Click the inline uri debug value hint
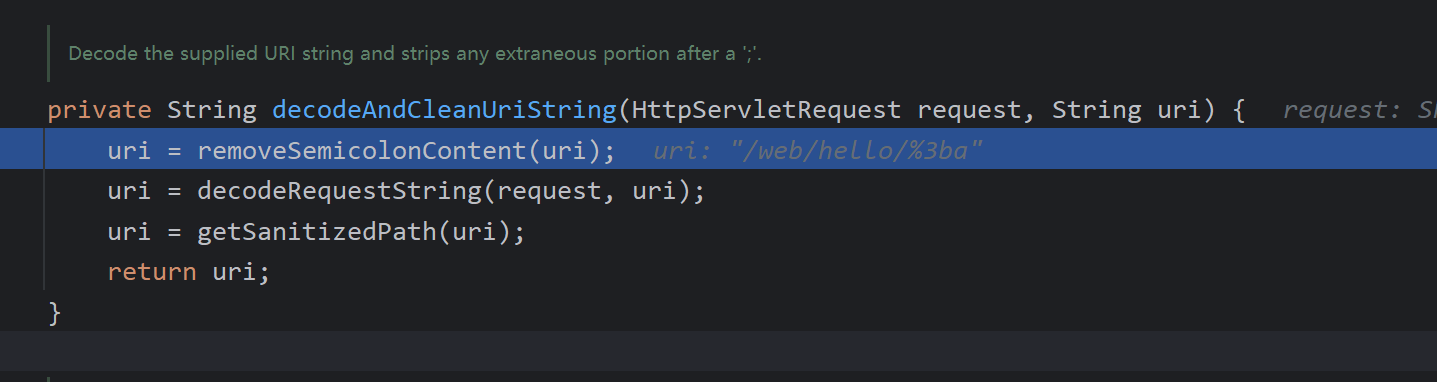The height and width of the screenshot is (382, 1437). 818,151
